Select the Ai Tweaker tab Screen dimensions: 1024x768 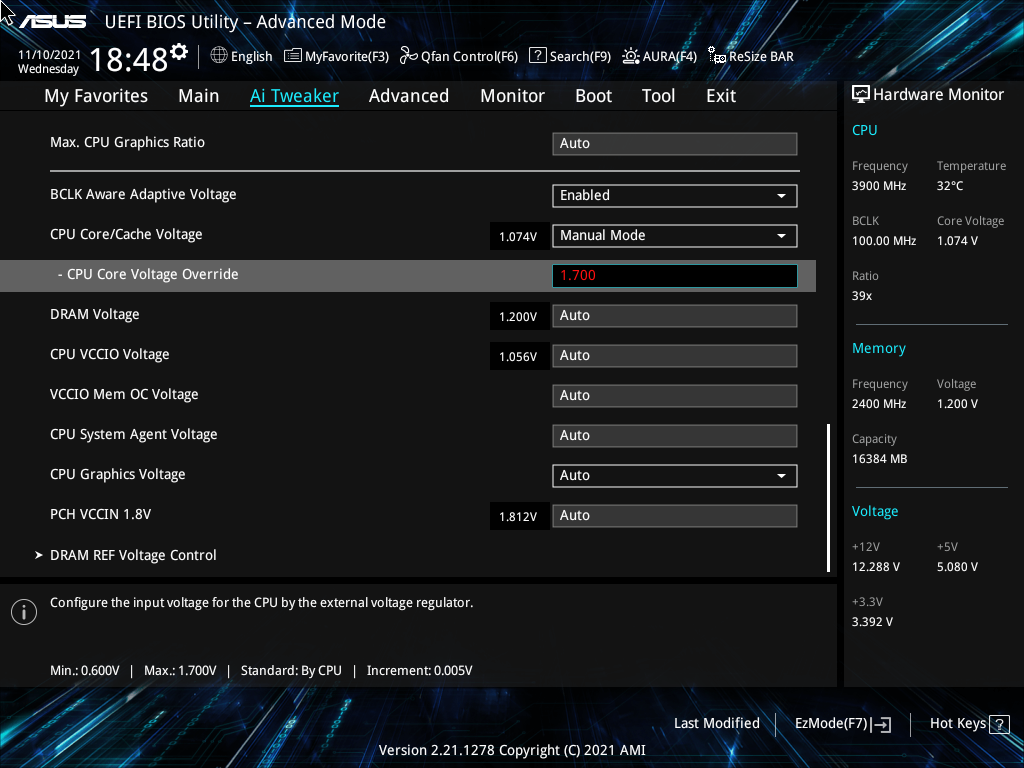coord(294,96)
